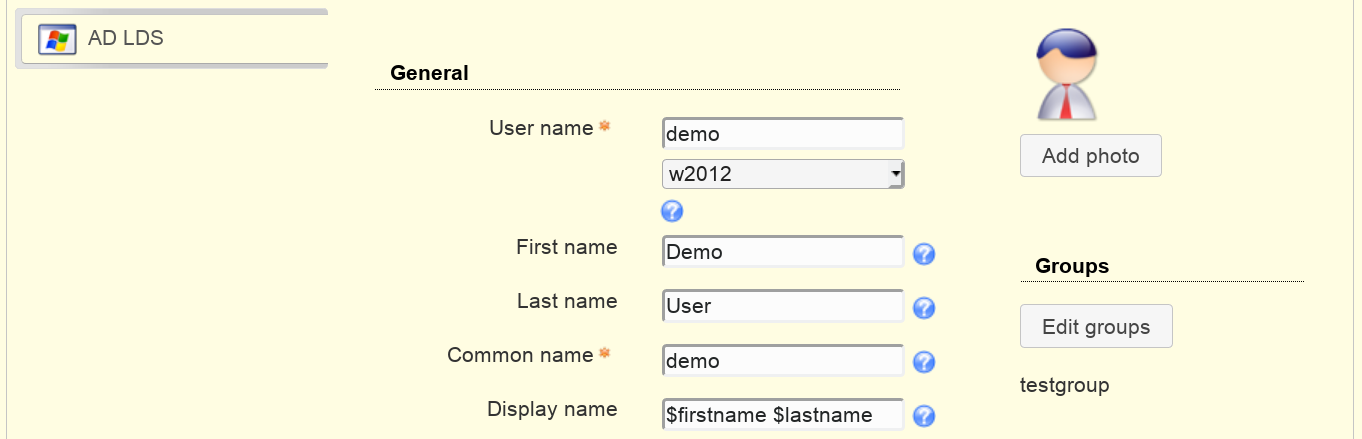The width and height of the screenshot is (1362, 439).
Task: Show help for the Last name field
Action: coord(924,308)
